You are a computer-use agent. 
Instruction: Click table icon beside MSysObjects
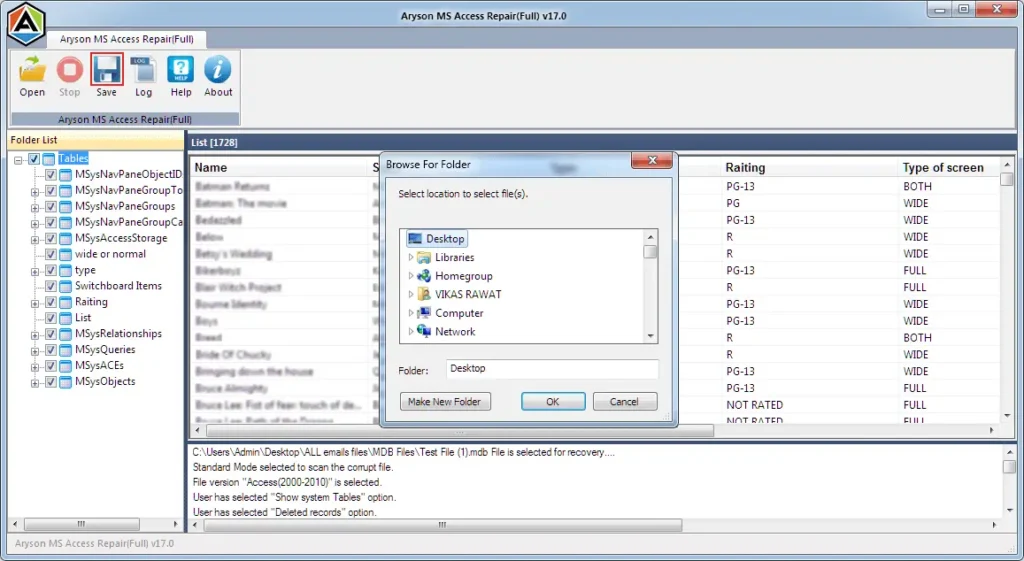65,382
